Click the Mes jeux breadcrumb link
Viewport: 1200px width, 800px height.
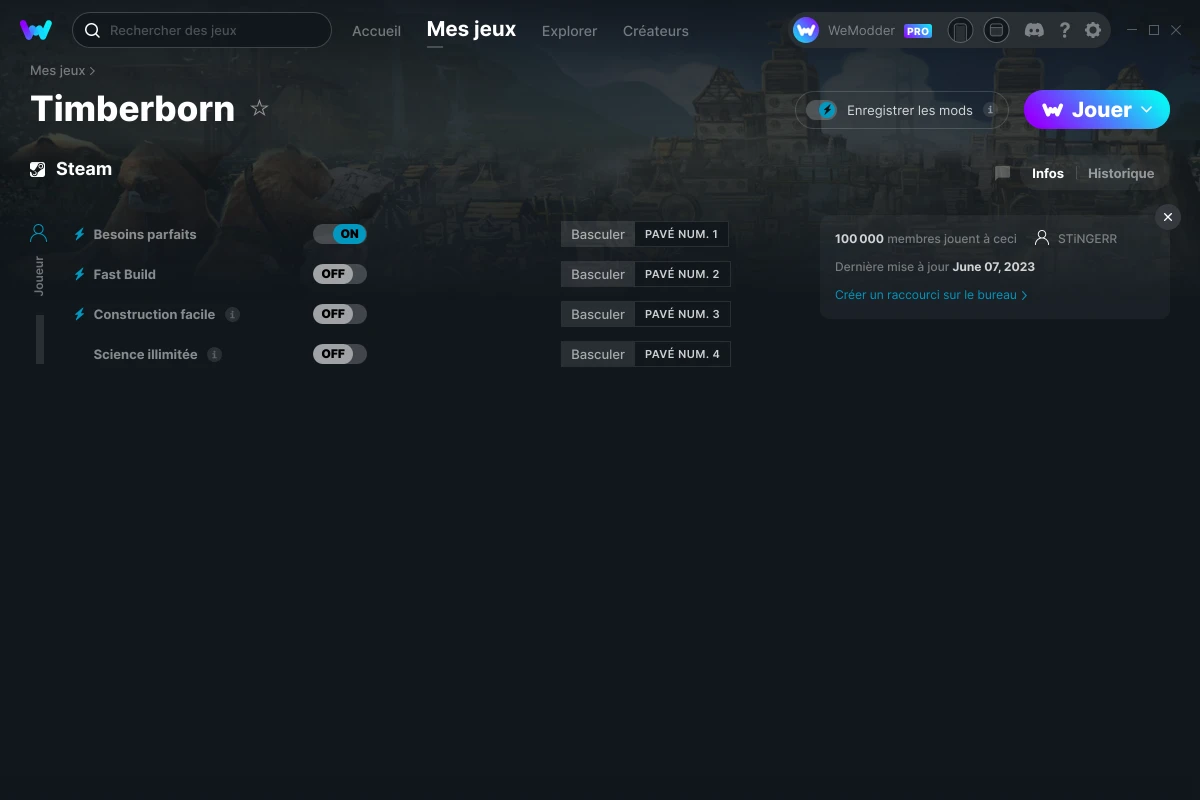pyautogui.click(x=58, y=71)
